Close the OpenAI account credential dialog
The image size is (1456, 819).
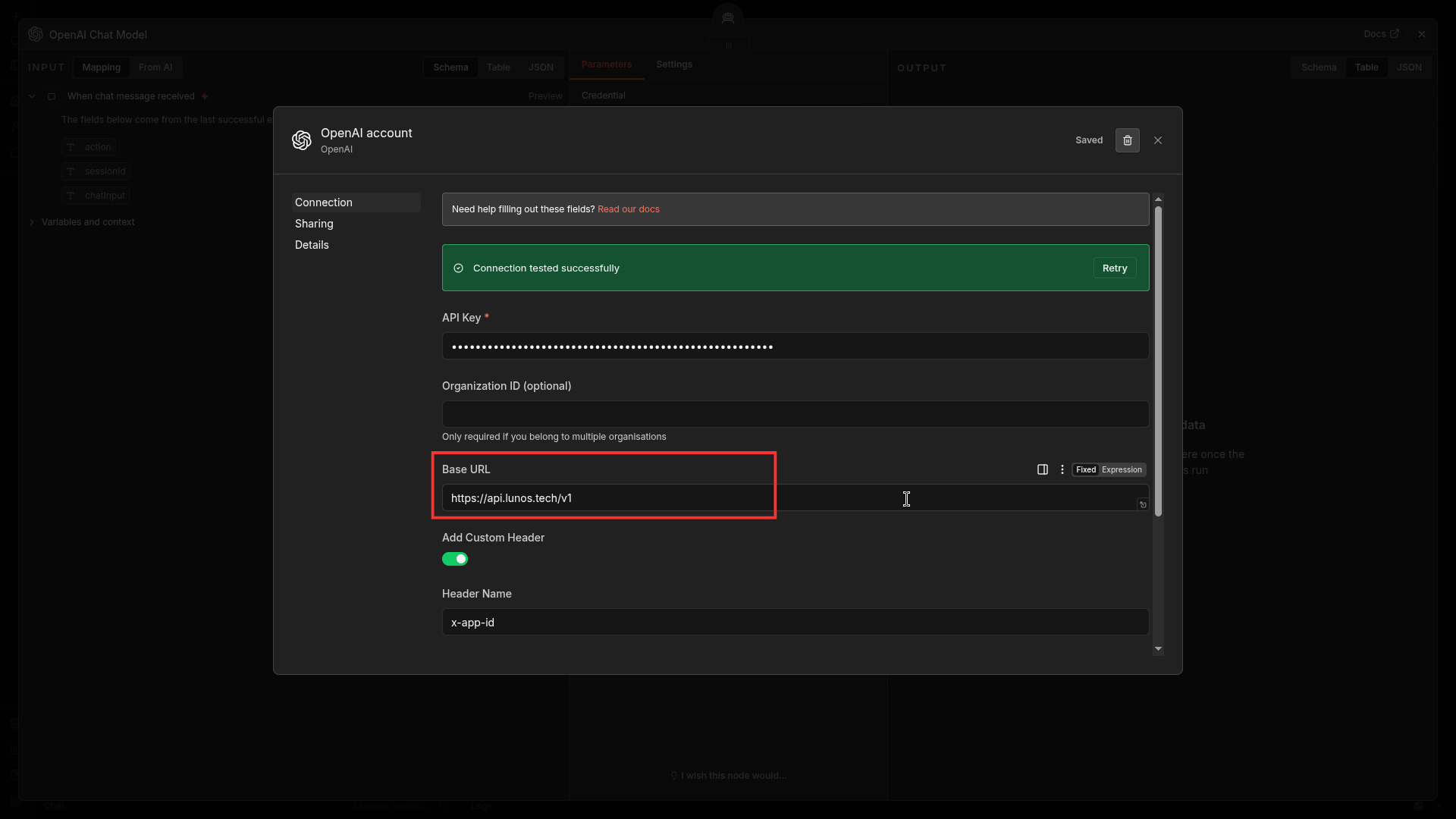point(1158,140)
